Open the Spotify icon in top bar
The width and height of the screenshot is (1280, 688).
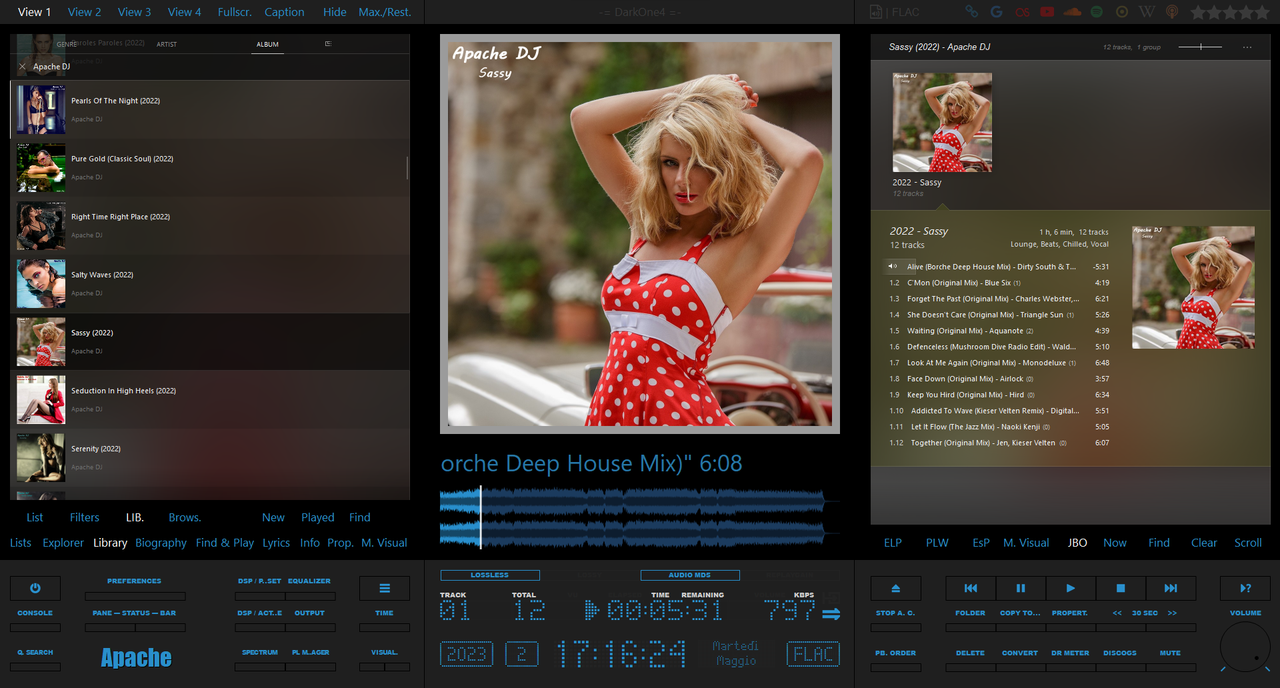[x=1097, y=12]
